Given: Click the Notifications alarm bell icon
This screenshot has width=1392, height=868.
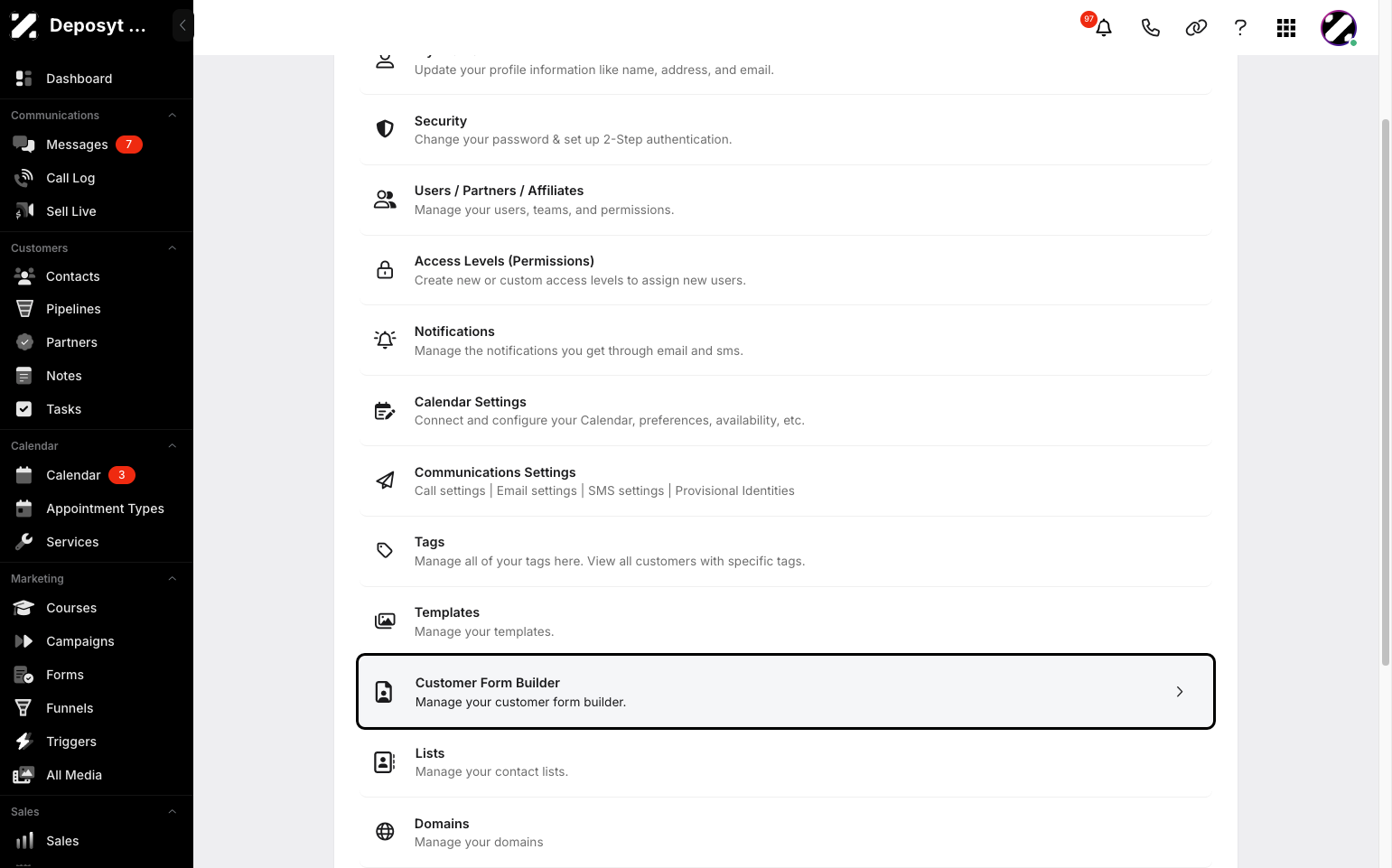Looking at the screenshot, I should pyautogui.click(x=385, y=340).
